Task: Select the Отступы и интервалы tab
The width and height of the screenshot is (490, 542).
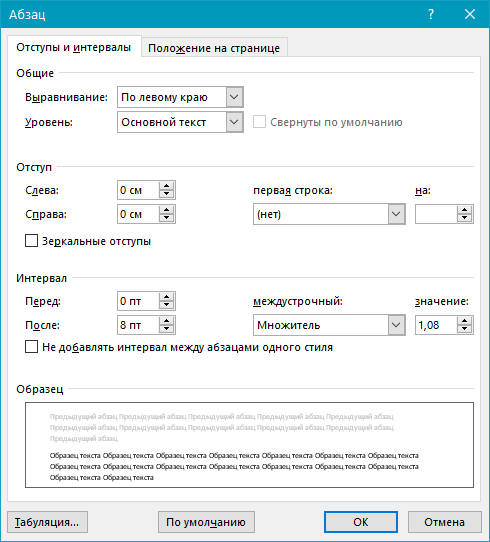Action: click(74, 47)
